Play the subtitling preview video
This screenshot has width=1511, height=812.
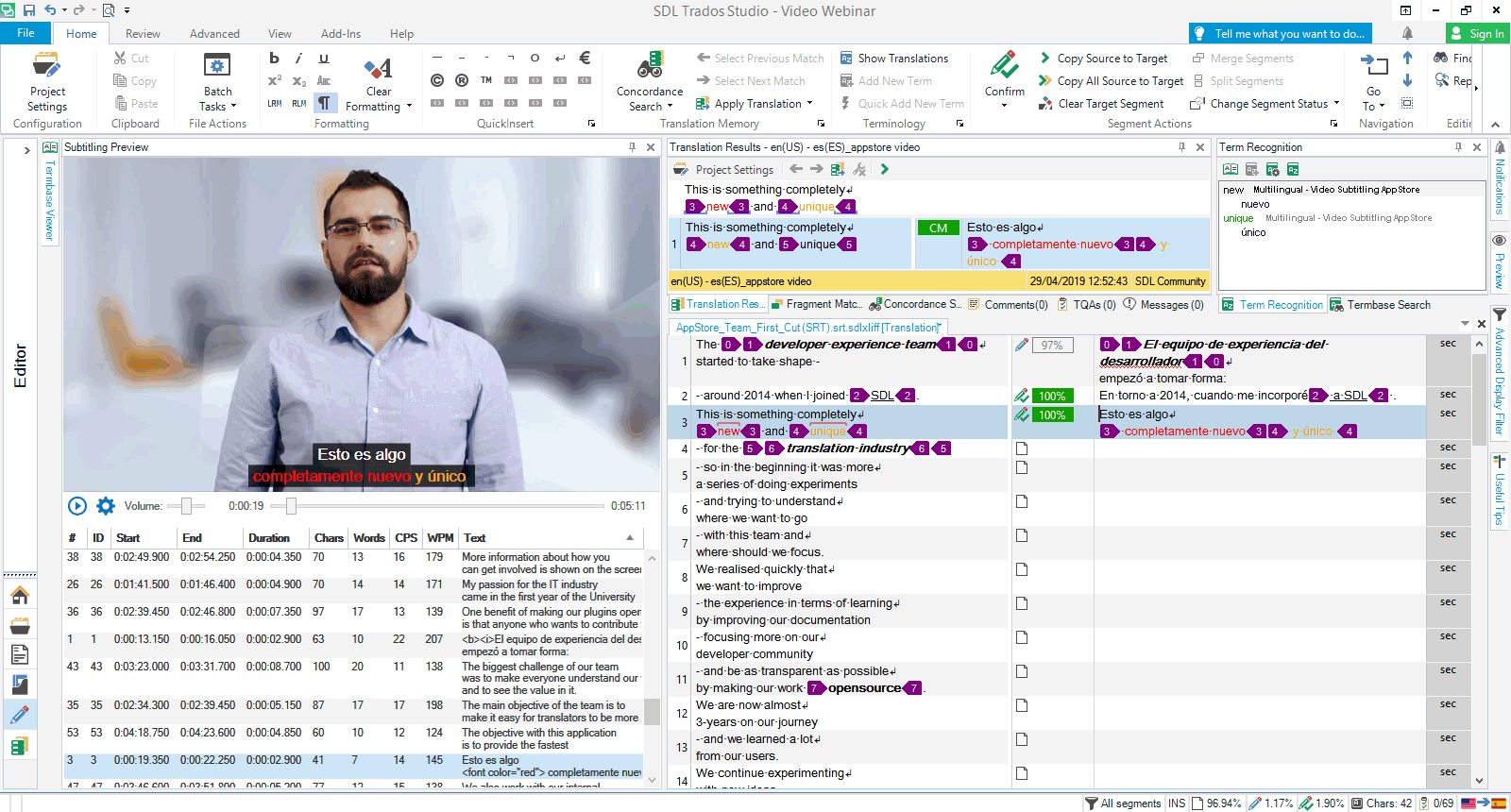(77, 506)
